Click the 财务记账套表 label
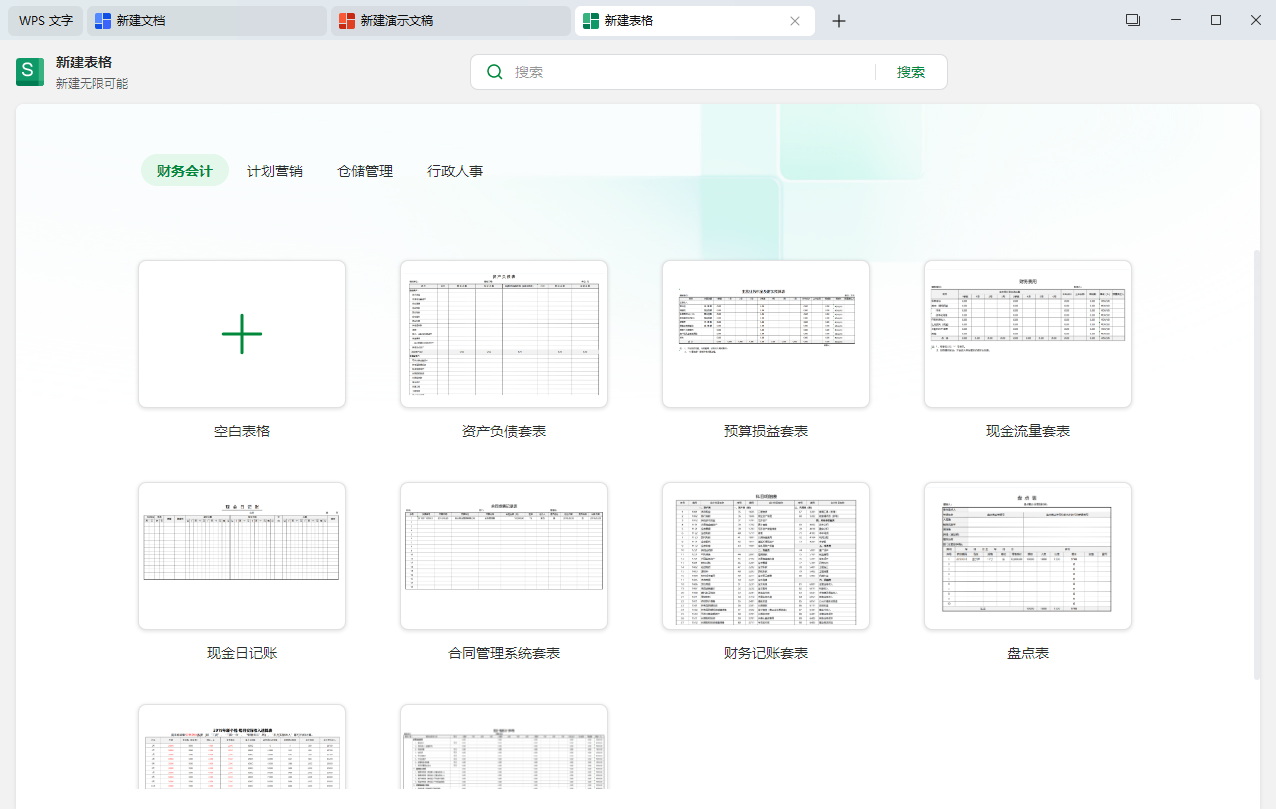This screenshot has width=1276, height=809. coord(766,653)
